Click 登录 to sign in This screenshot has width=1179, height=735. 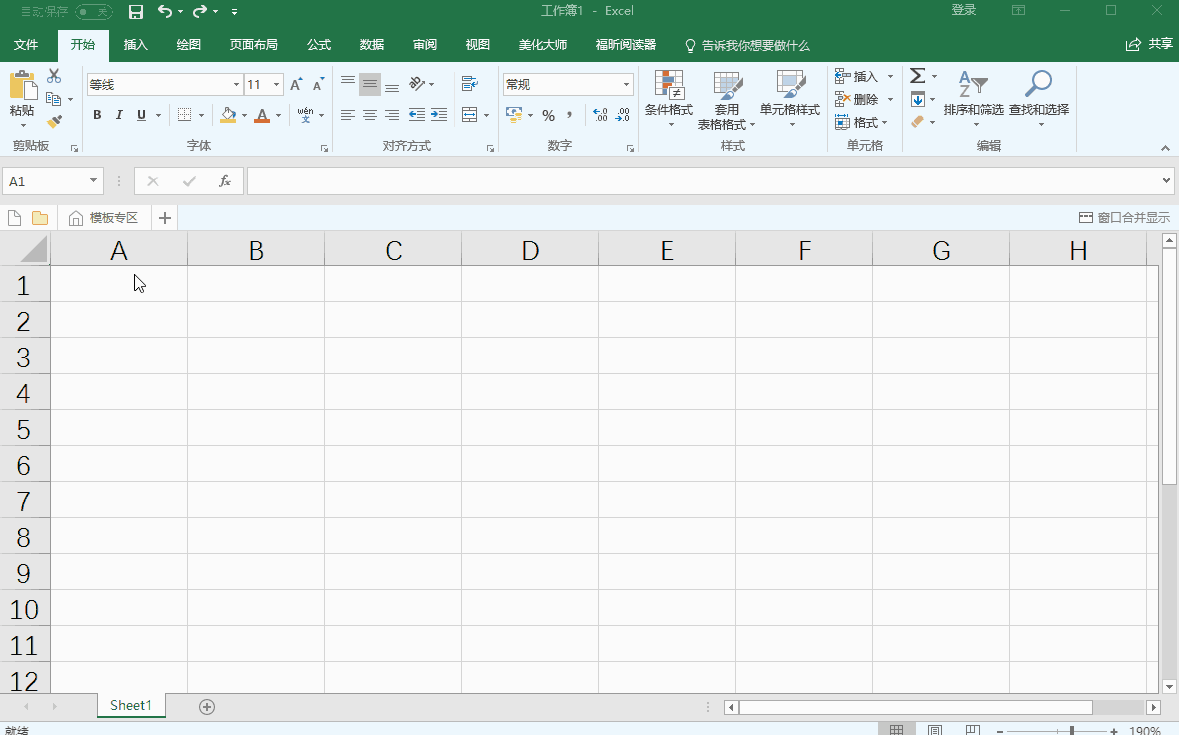point(964,11)
